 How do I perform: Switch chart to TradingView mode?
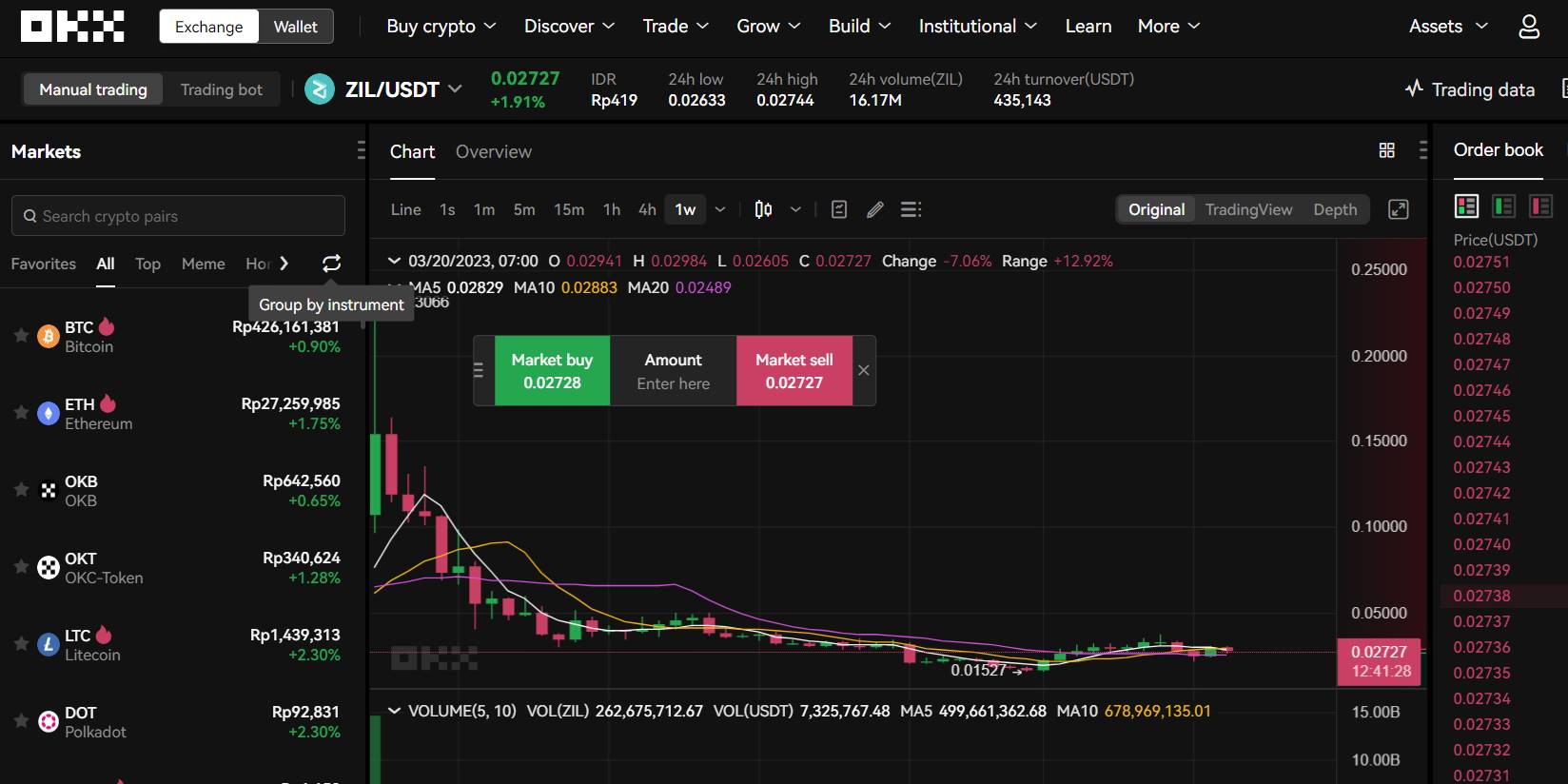point(1248,209)
